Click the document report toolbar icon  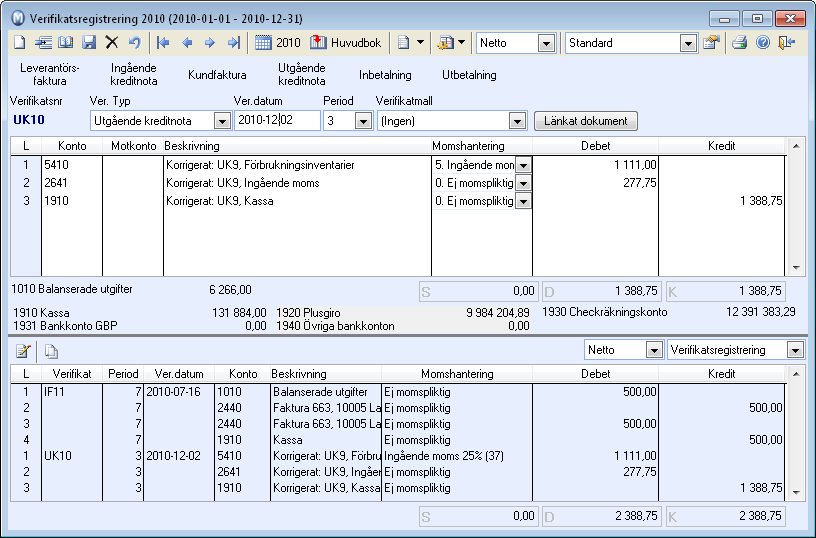[x=403, y=43]
